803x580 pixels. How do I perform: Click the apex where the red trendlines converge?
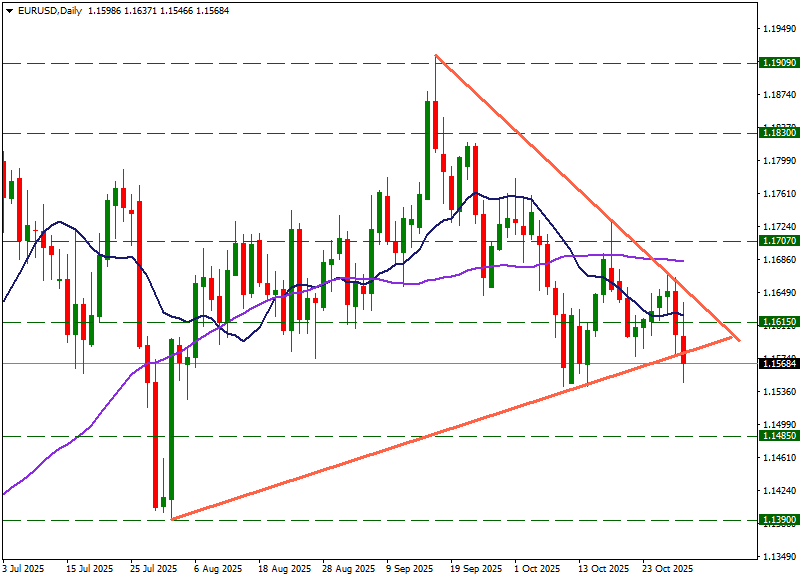[x=739, y=340]
